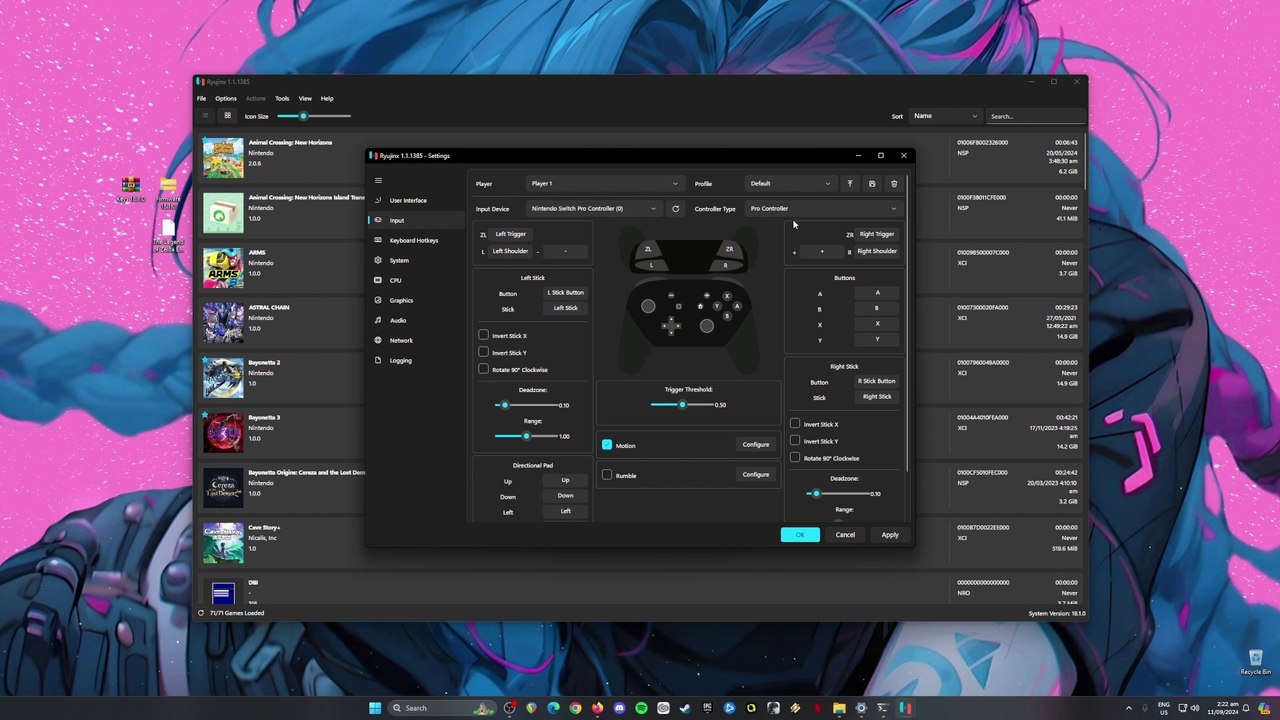Click the Trigger Threshold slider
The width and height of the screenshot is (1280, 720).
[681, 405]
